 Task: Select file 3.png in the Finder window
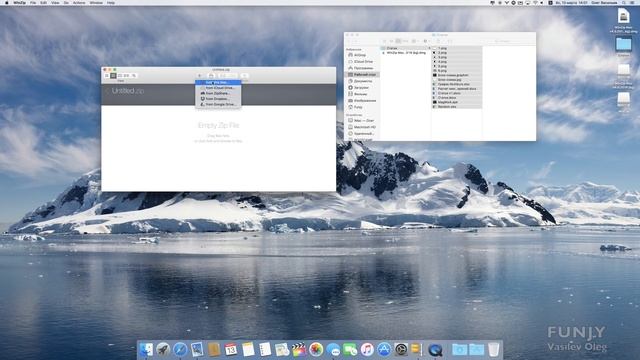457,57
